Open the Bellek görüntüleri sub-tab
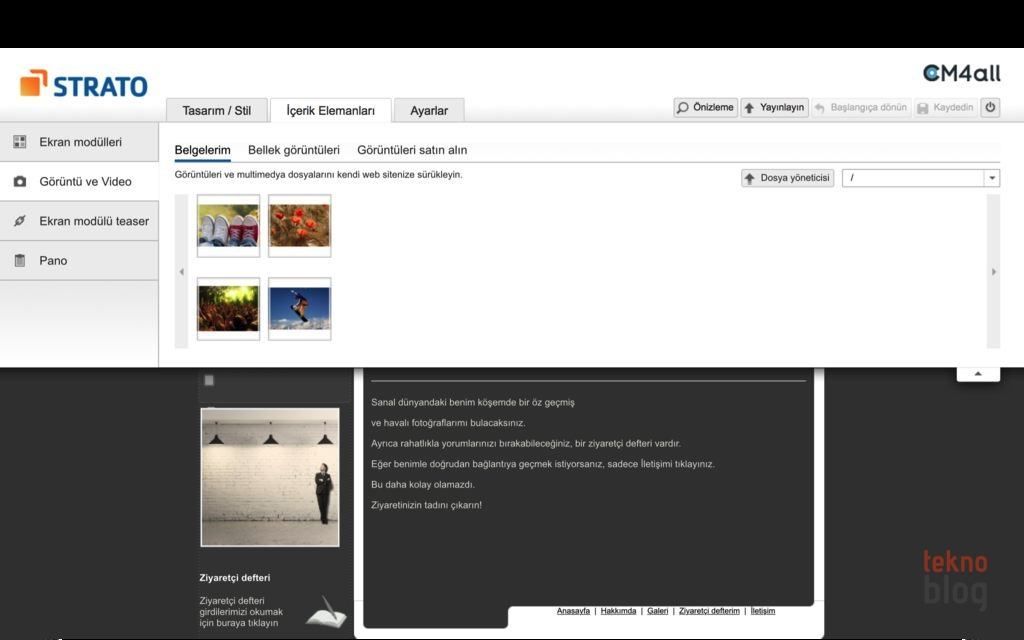Viewport: 1024px width, 640px height. coord(294,150)
